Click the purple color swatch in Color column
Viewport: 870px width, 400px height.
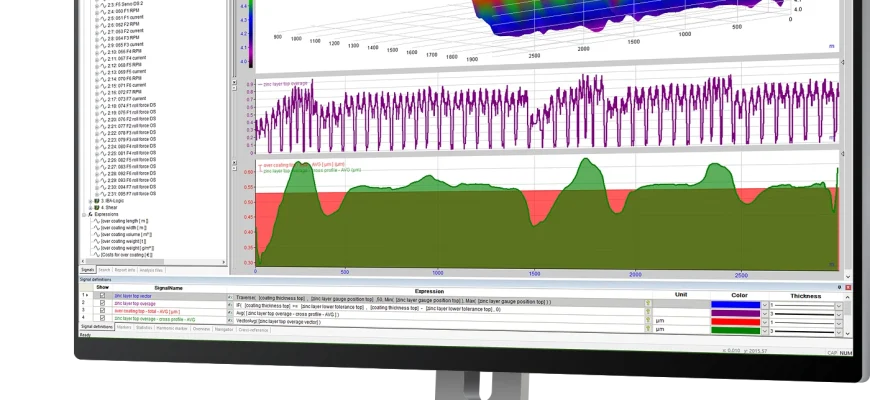(x=735, y=313)
